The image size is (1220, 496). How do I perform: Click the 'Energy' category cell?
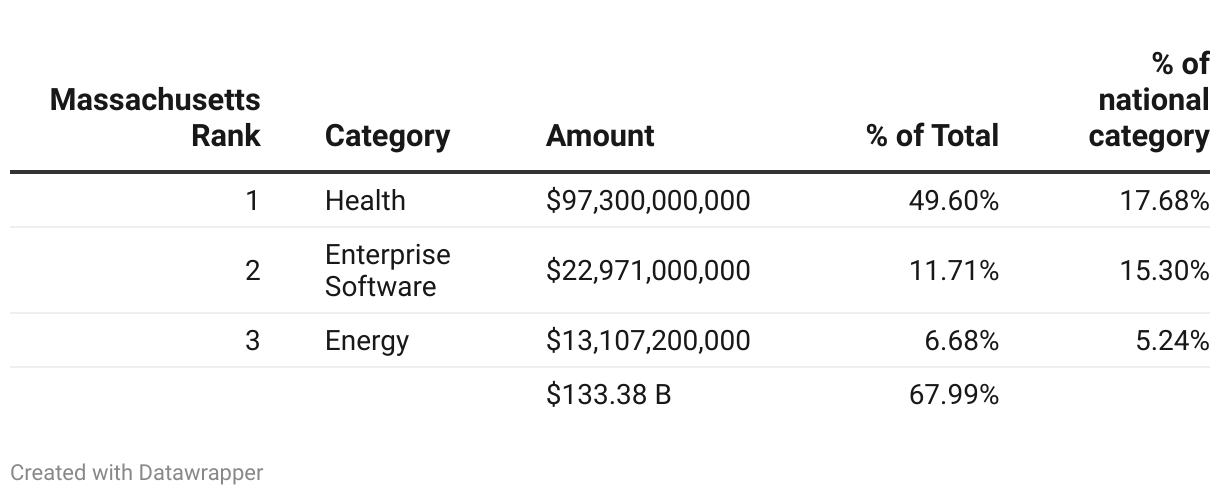(366, 341)
